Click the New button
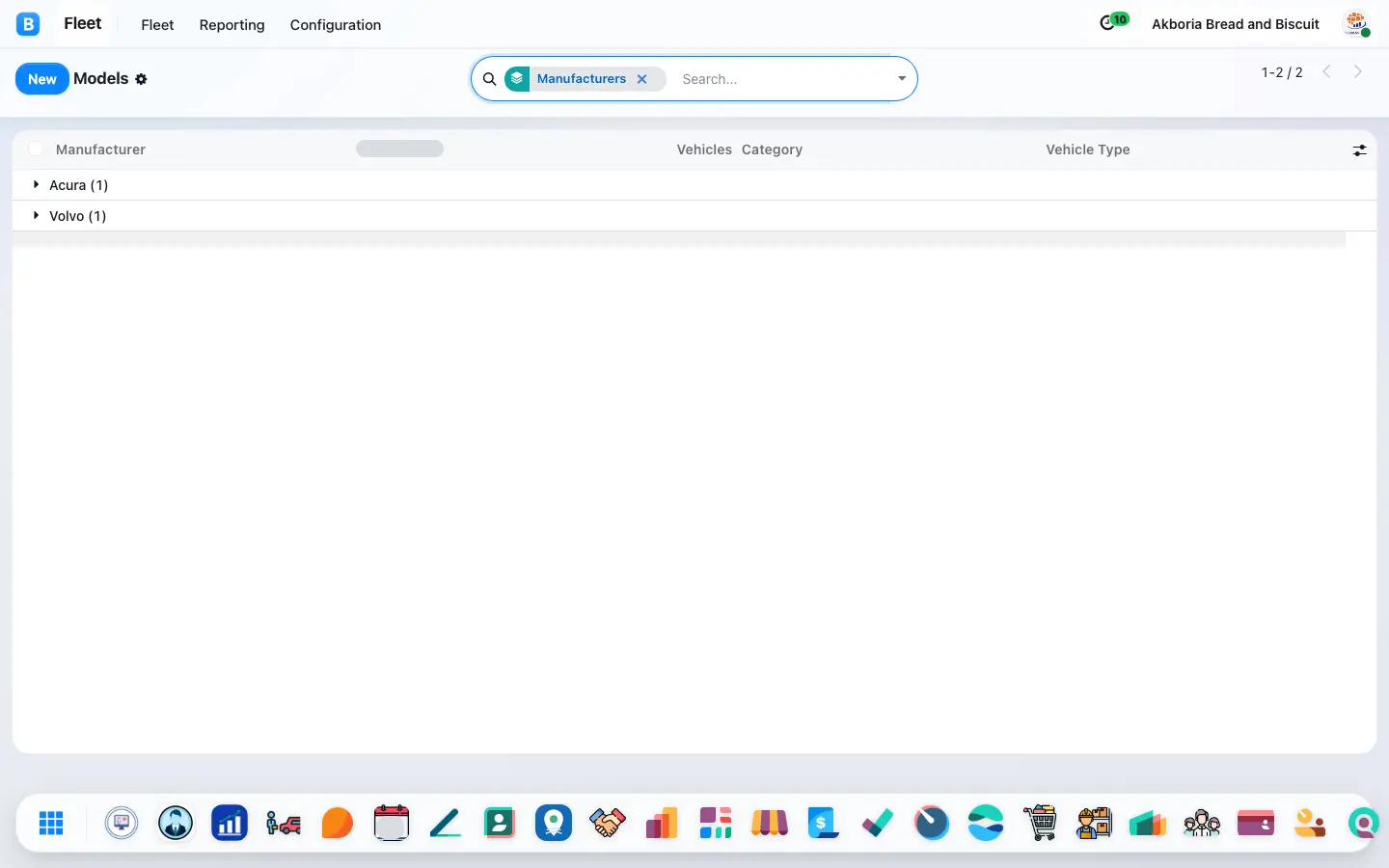This screenshot has height=868, width=1389. coord(42,79)
